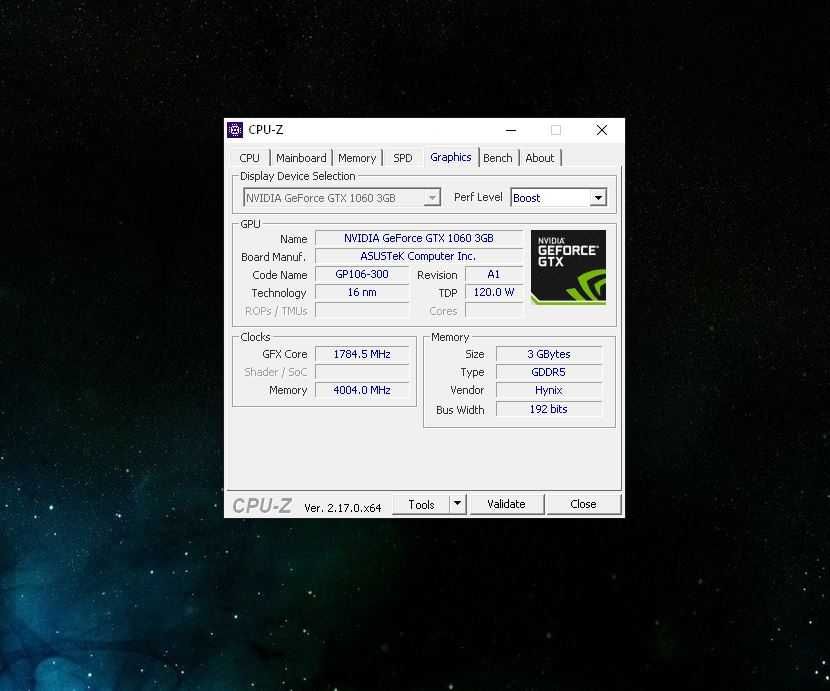Click the empty Shader / SoC field
Screen dimensions: 830x691
362,372
